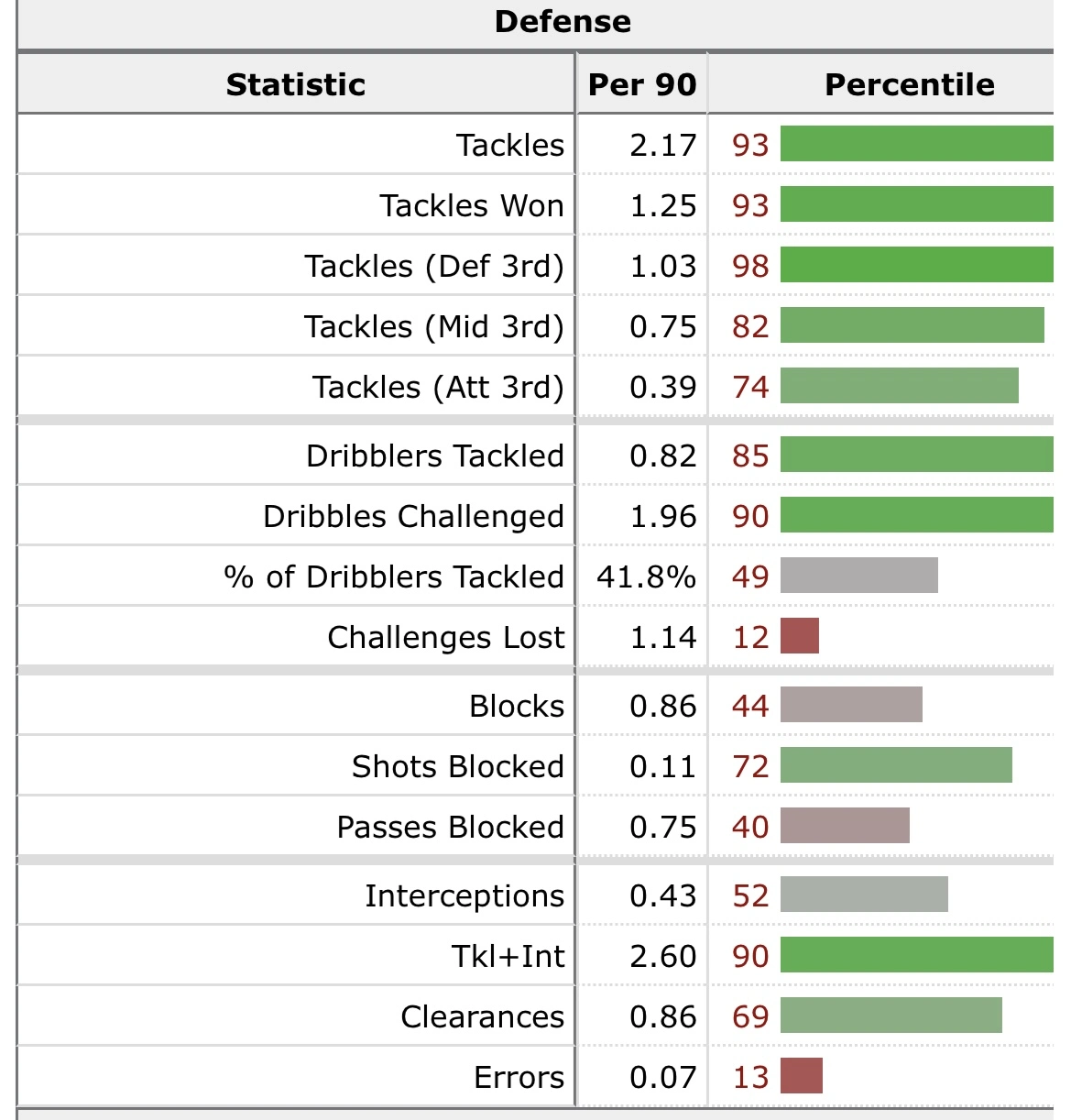Viewport: 1071px width, 1120px height.
Task: Click the Percentile column header
Action: pos(909,84)
